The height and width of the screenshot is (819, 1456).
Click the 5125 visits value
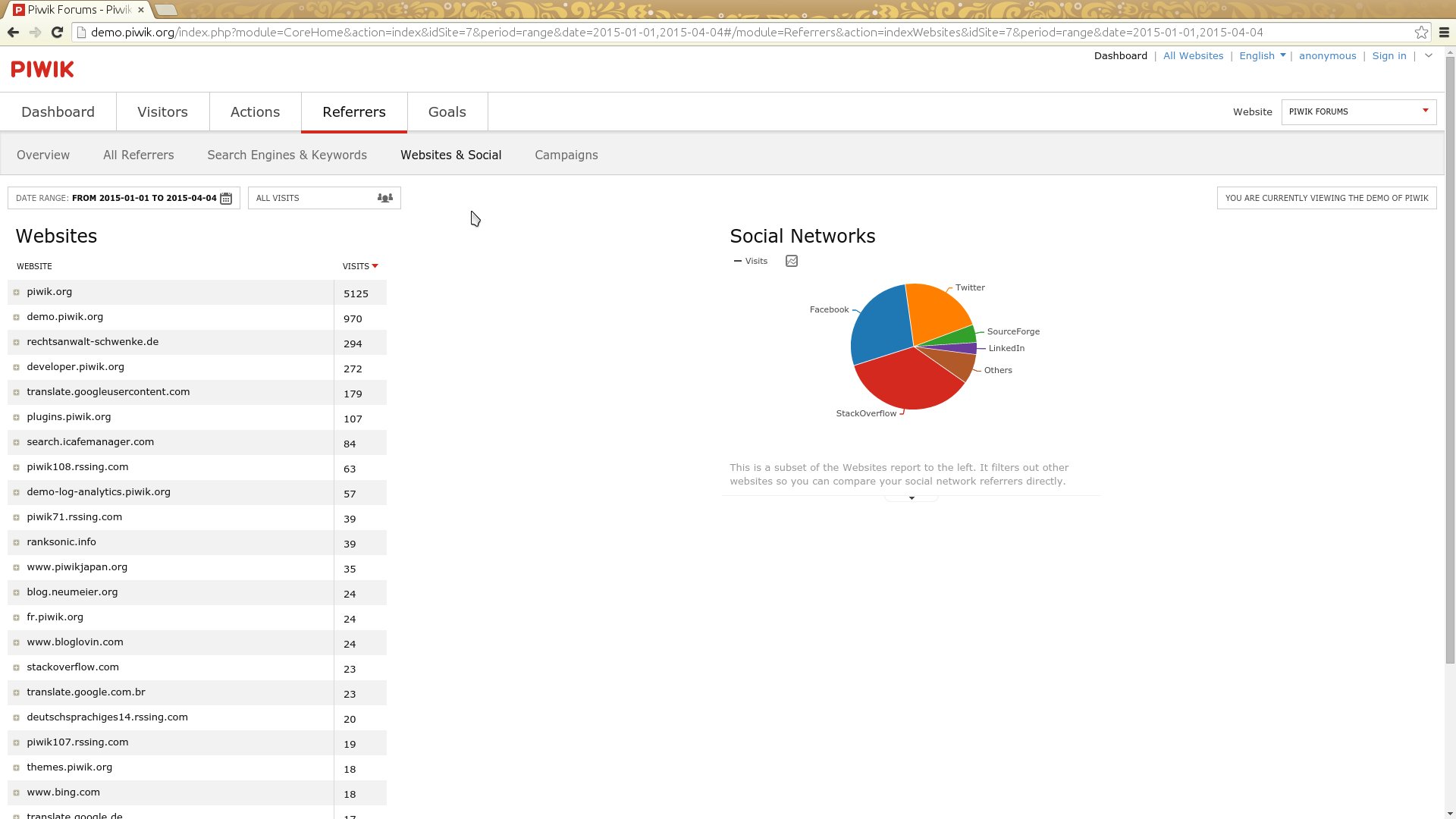point(356,293)
